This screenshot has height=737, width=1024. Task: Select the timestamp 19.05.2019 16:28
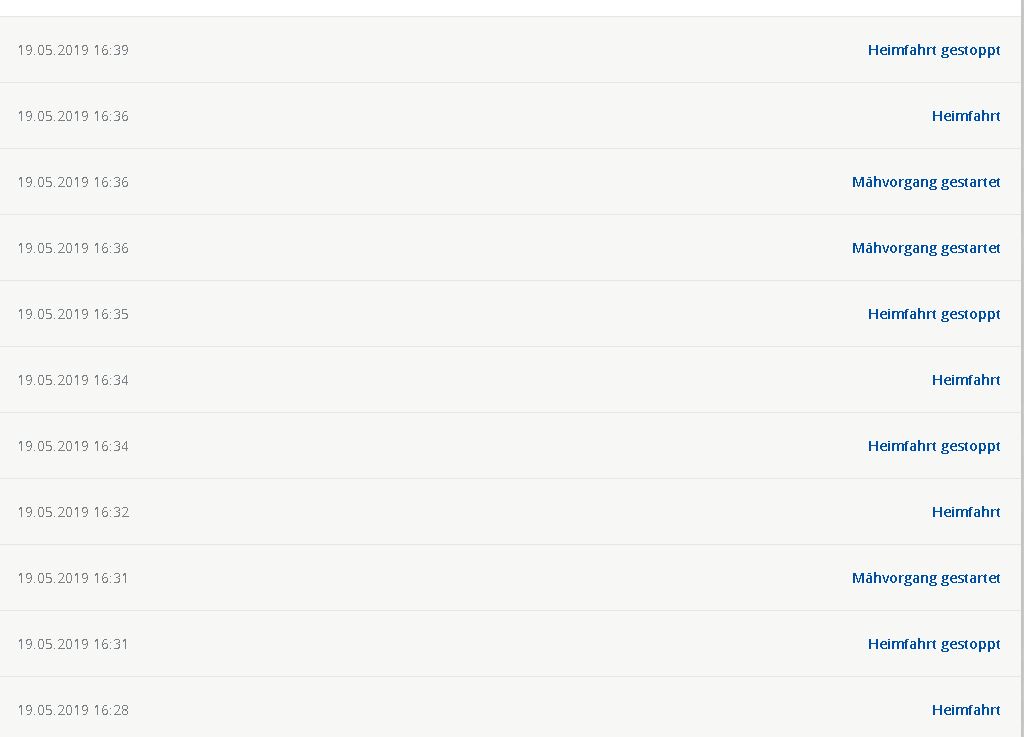[x=73, y=710]
